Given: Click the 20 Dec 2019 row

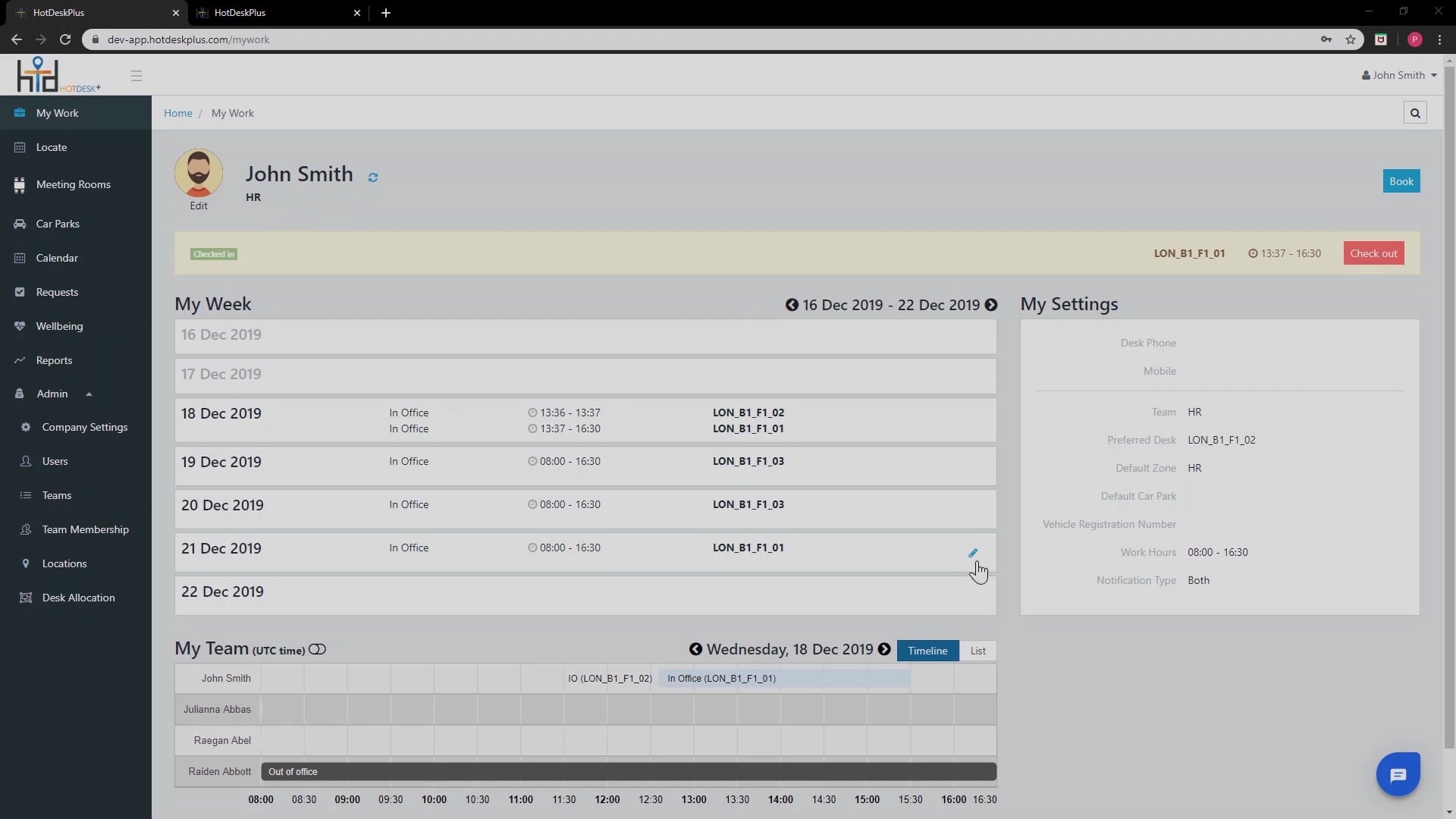Looking at the screenshot, I should 585,509.
